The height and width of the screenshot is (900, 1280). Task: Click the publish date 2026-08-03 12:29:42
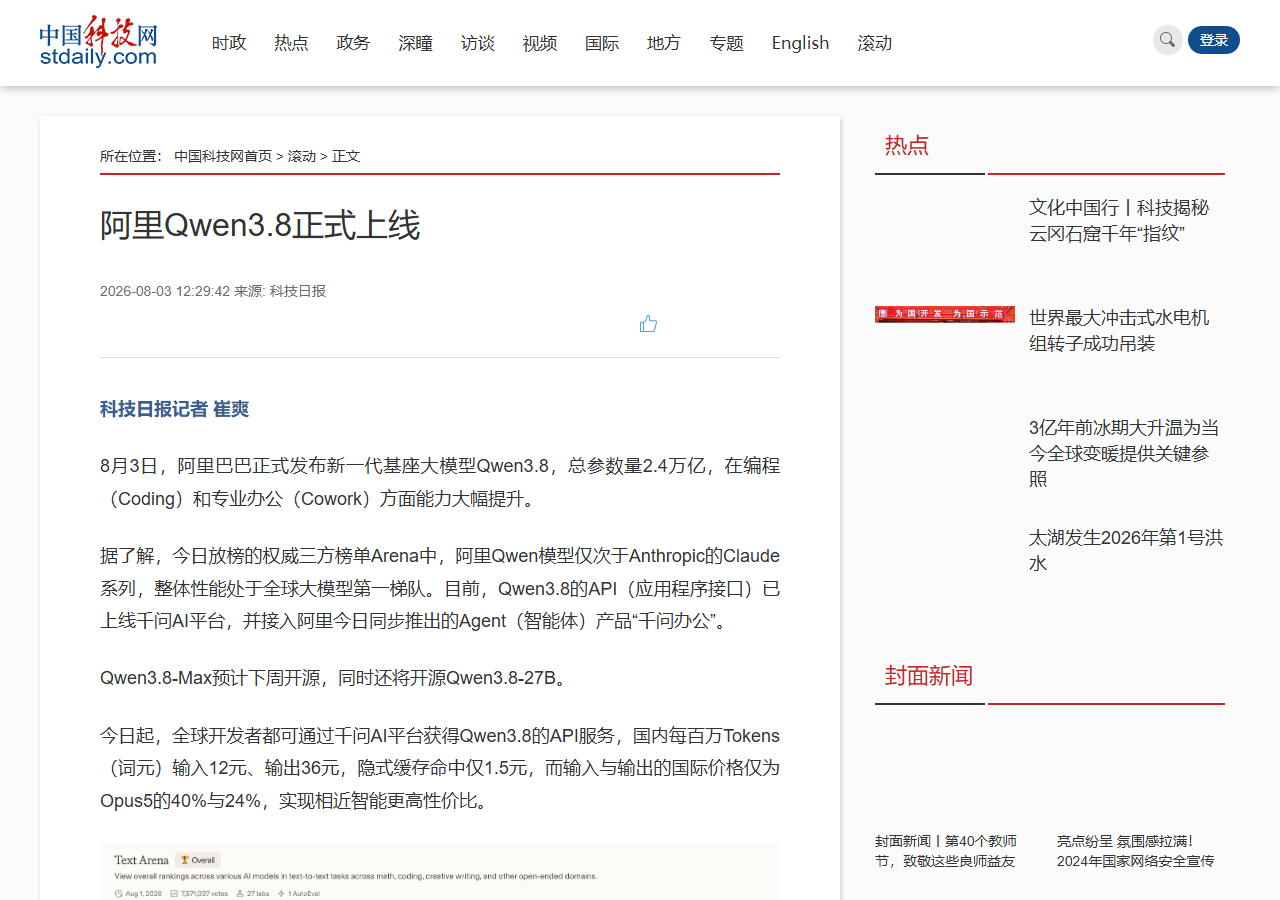[x=165, y=291]
